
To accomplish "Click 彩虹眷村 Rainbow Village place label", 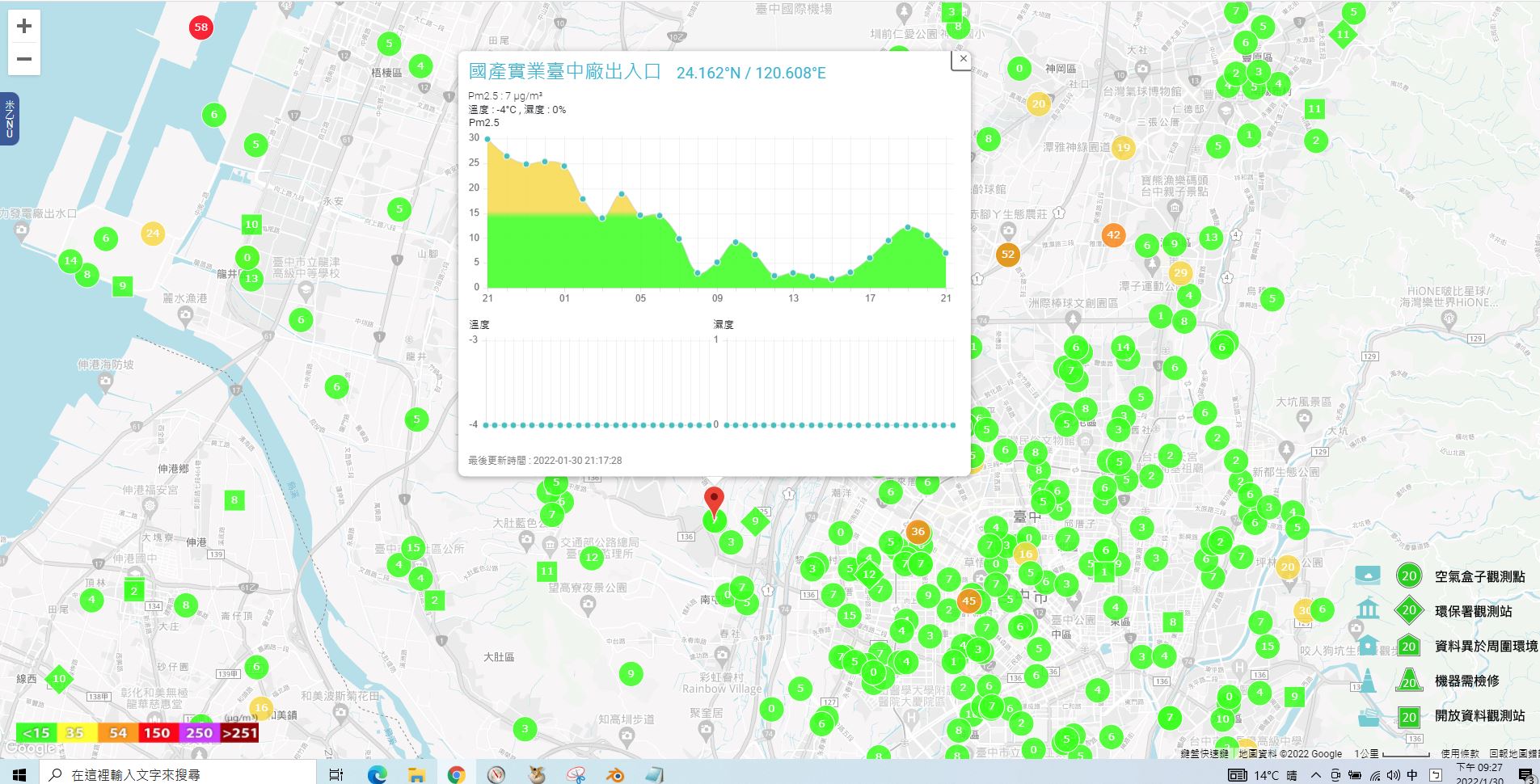I will point(722,683).
